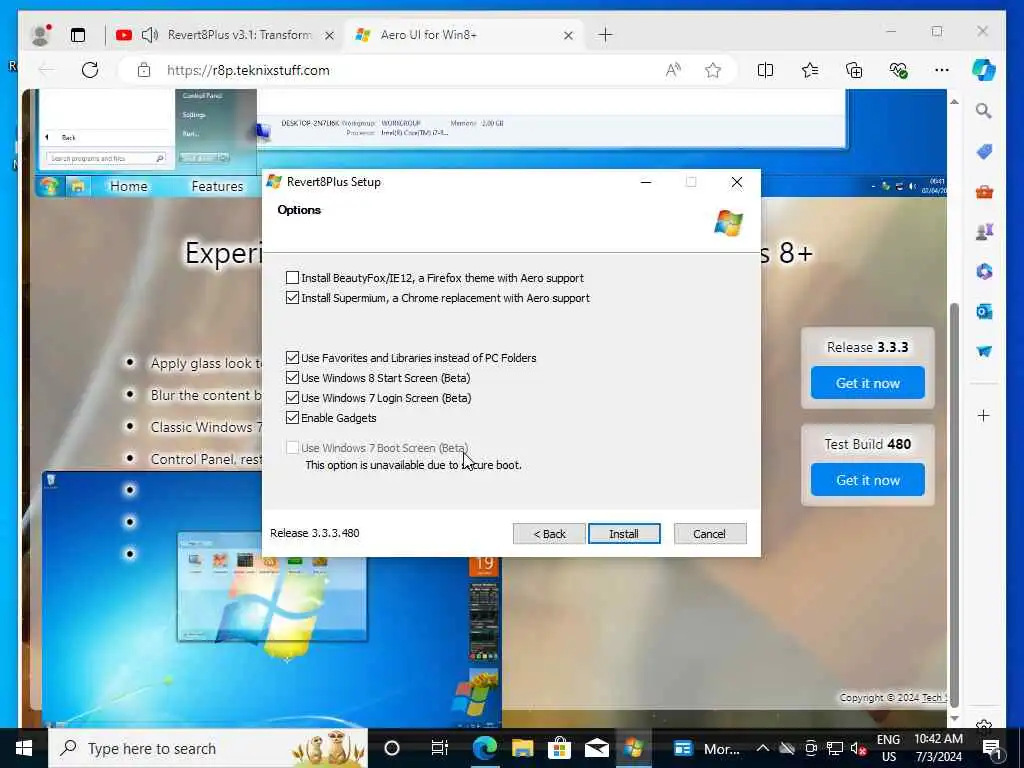Open the sidebar search icon
The image size is (1024, 768).
(984, 111)
